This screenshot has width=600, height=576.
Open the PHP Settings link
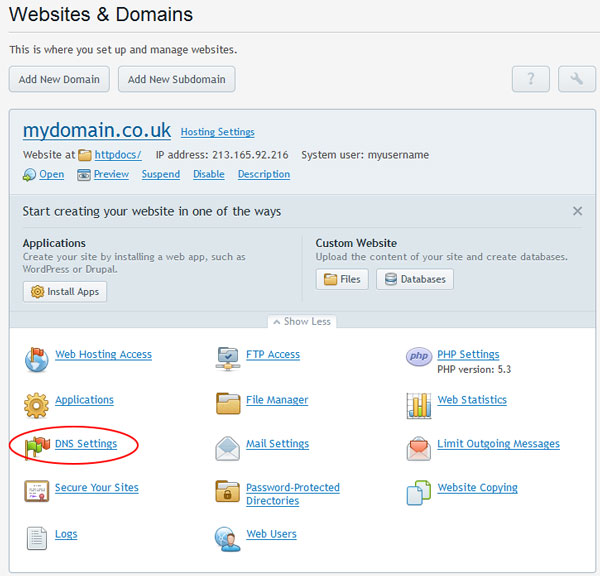(x=468, y=354)
